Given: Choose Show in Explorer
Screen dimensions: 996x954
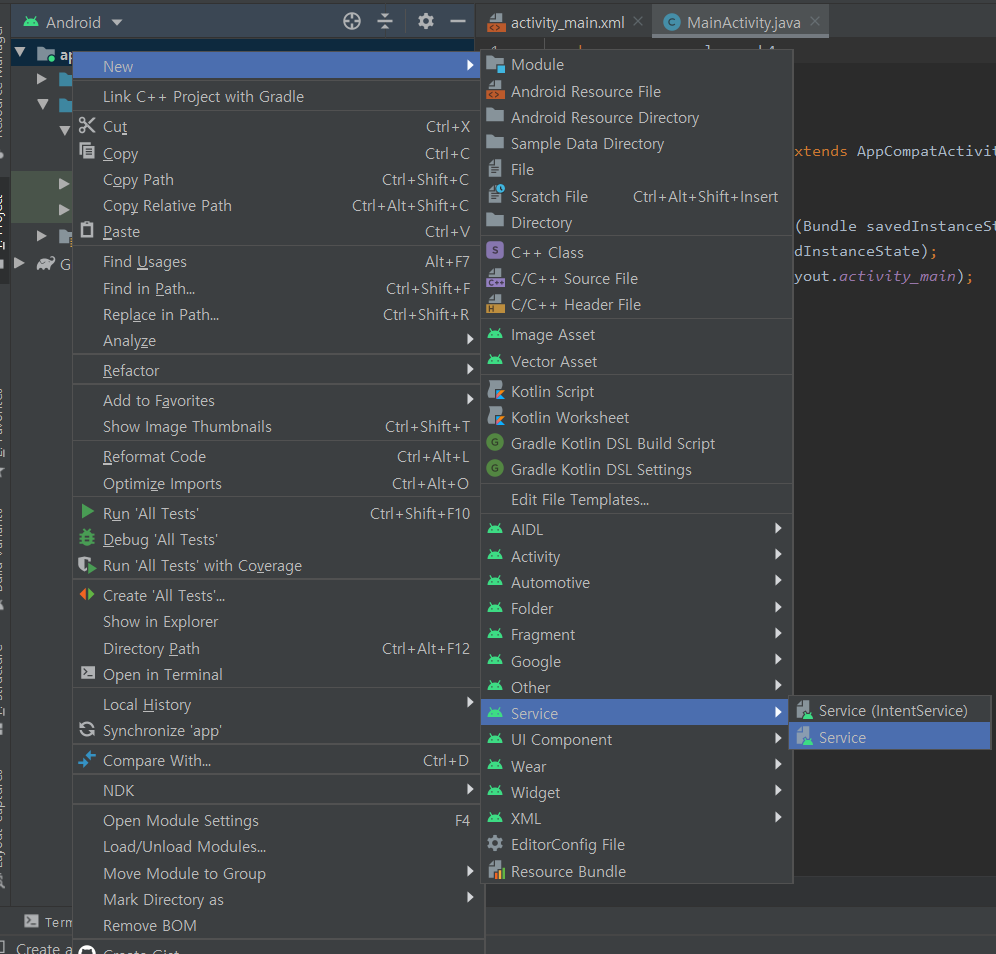Looking at the screenshot, I should click(x=276, y=622).
